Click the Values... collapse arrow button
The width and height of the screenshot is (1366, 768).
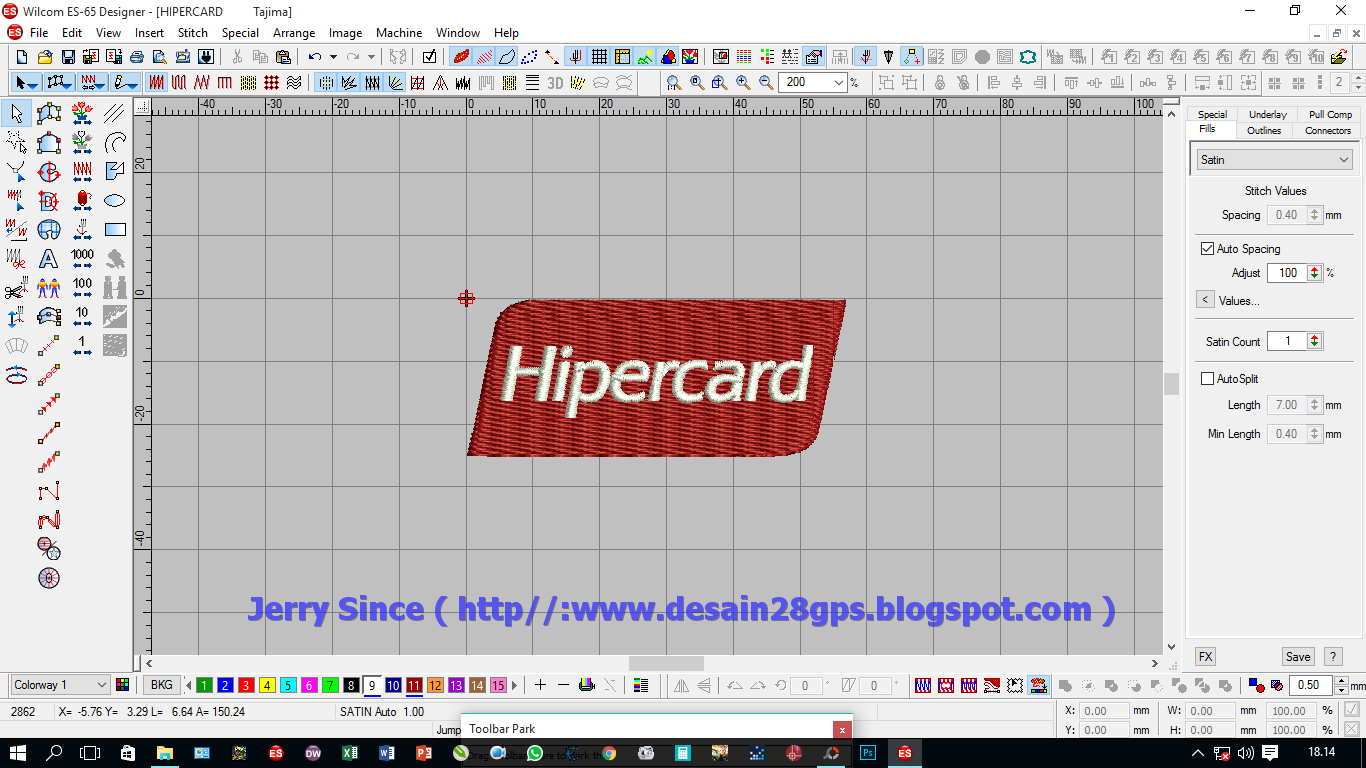1205,300
